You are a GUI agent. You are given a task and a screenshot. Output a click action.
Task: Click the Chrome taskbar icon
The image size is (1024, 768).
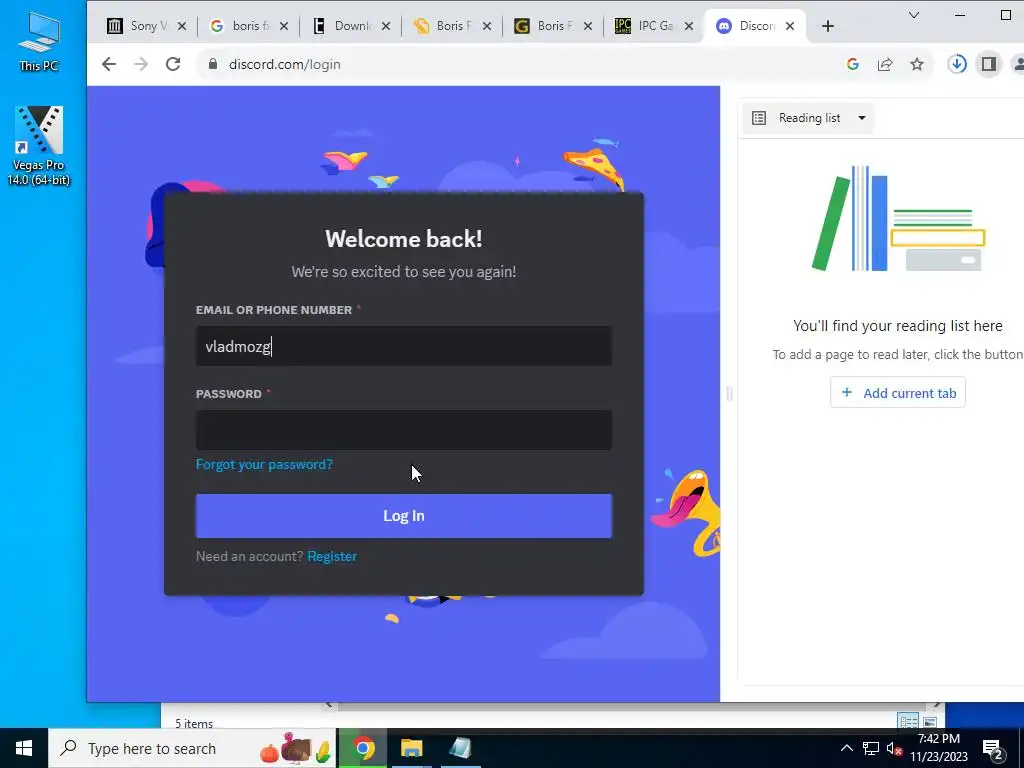(x=363, y=748)
